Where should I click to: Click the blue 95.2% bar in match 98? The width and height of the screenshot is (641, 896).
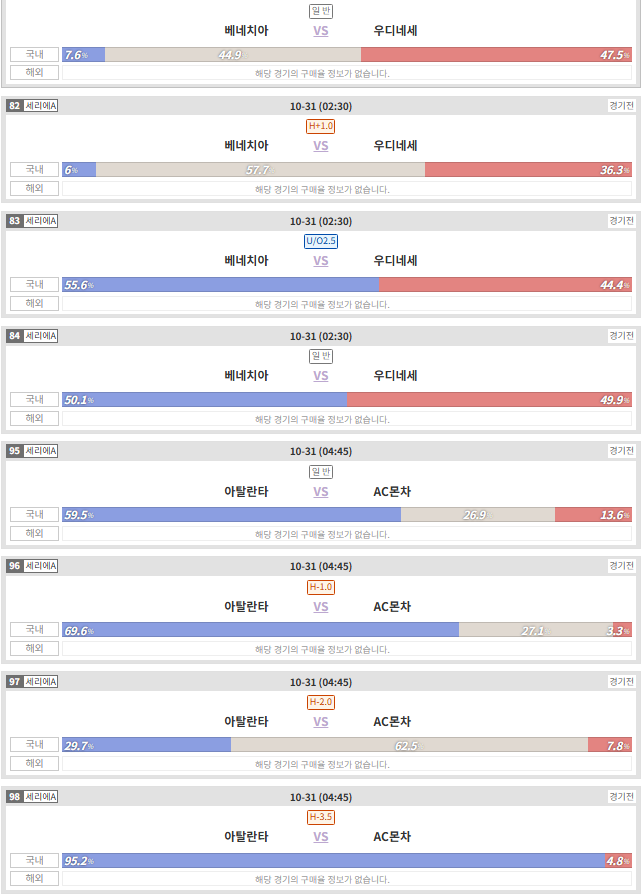point(334,861)
